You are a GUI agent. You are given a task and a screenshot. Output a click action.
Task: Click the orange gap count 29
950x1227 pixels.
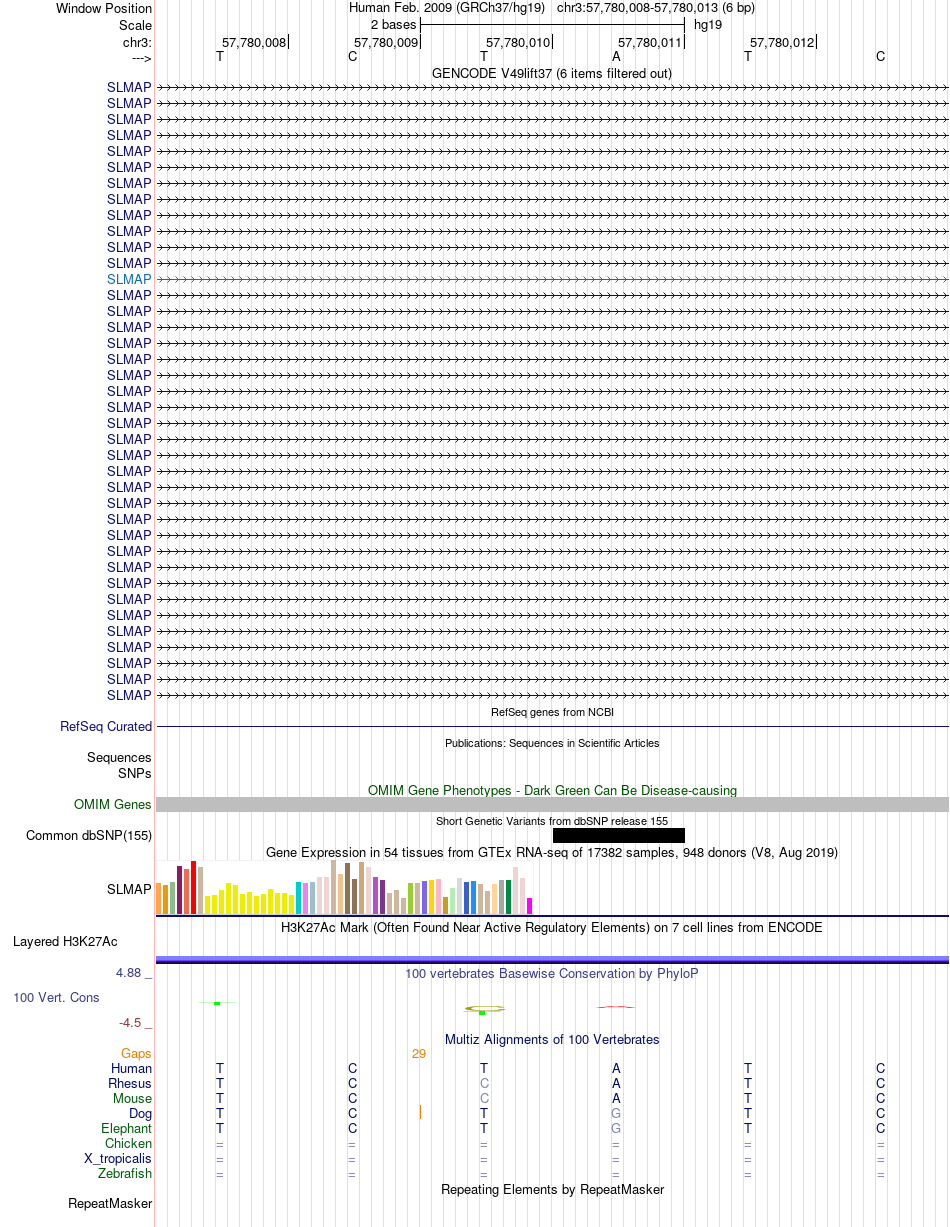(x=419, y=1054)
